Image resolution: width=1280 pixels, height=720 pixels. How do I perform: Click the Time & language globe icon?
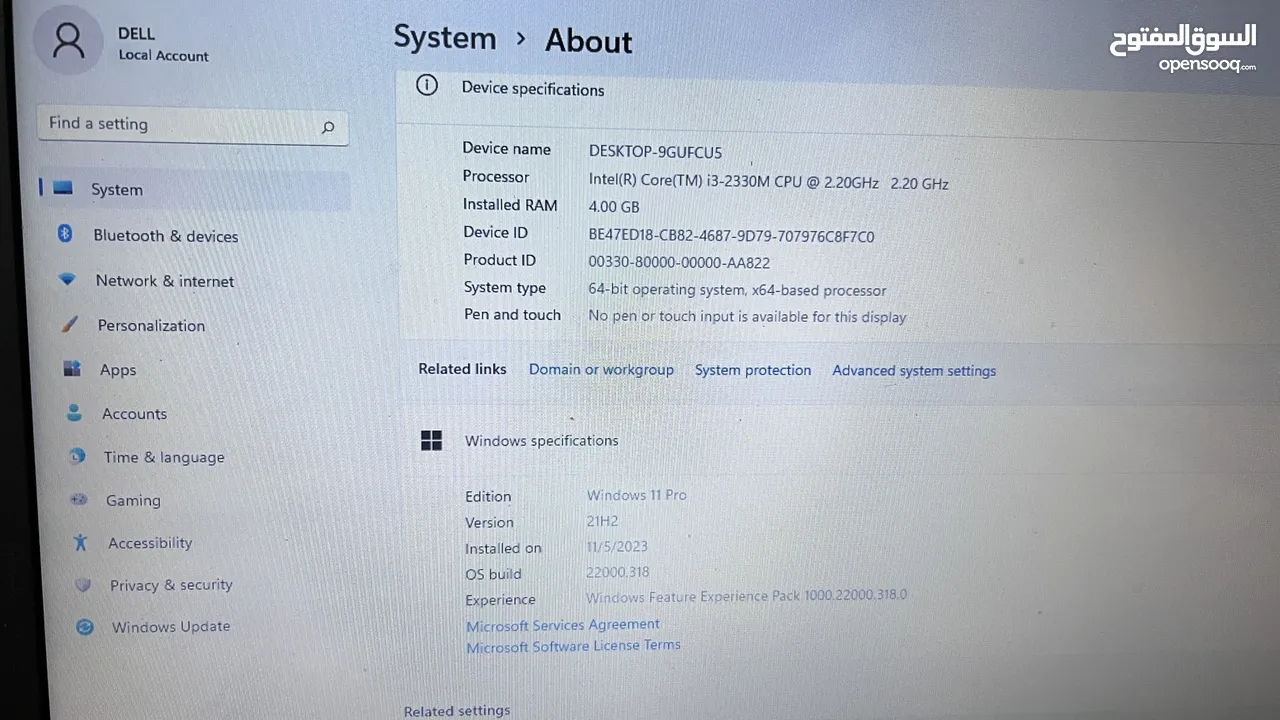click(x=77, y=456)
